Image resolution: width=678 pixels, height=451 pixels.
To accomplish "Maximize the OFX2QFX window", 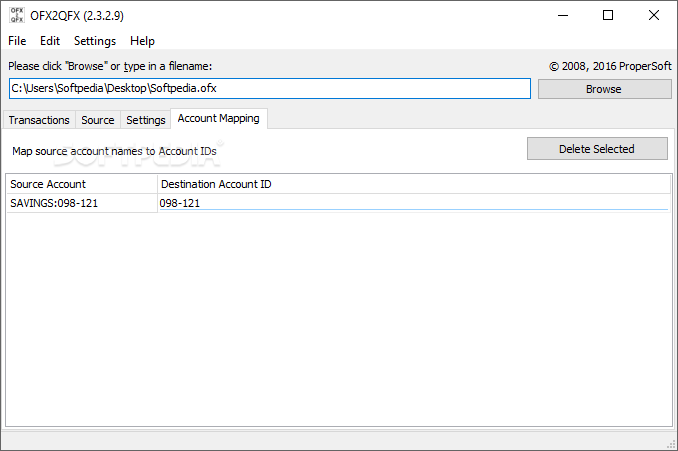I will (x=608, y=16).
